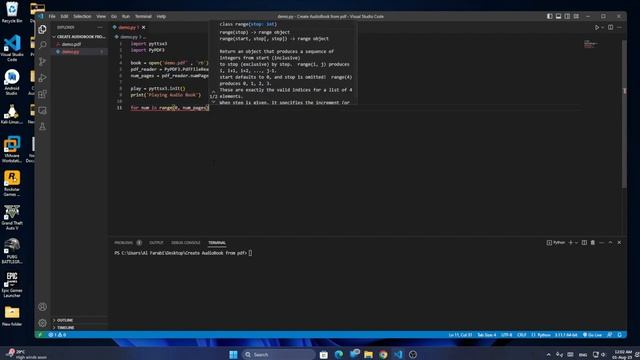Create a new terminal with plus
640x360 pixels.
pos(571,242)
